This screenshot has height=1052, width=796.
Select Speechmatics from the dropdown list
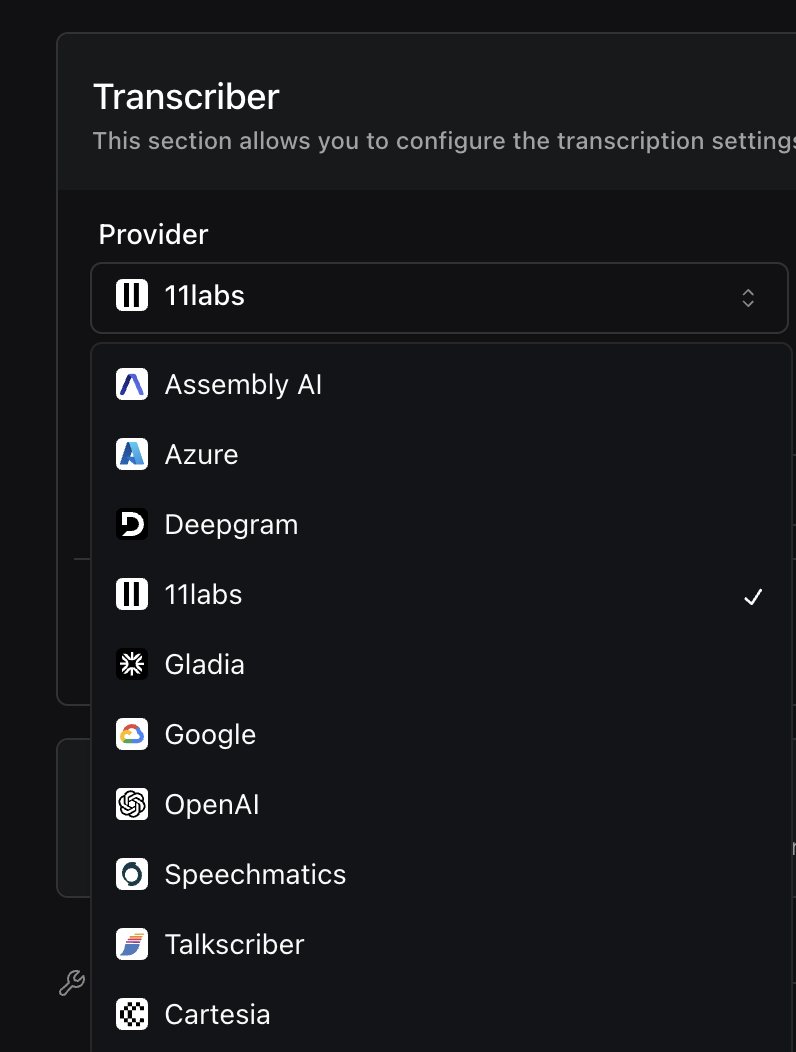click(x=255, y=875)
